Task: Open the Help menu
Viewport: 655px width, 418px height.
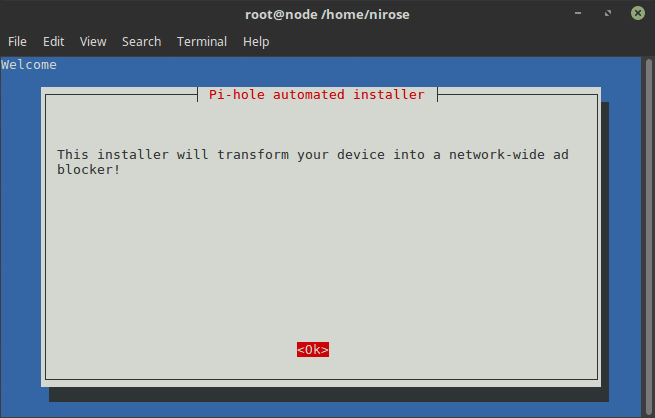Action: pyautogui.click(x=256, y=42)
